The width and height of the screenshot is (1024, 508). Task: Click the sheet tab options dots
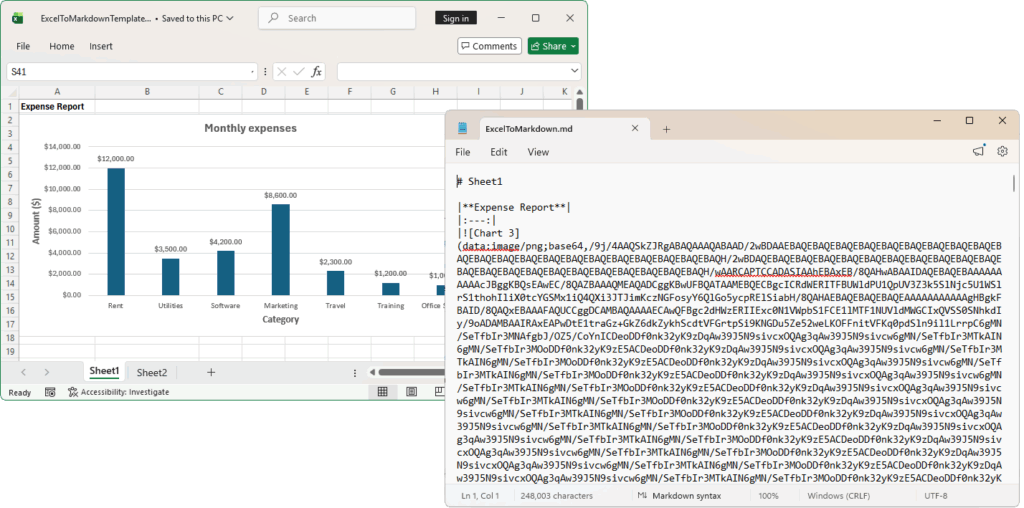click(355, 373)
